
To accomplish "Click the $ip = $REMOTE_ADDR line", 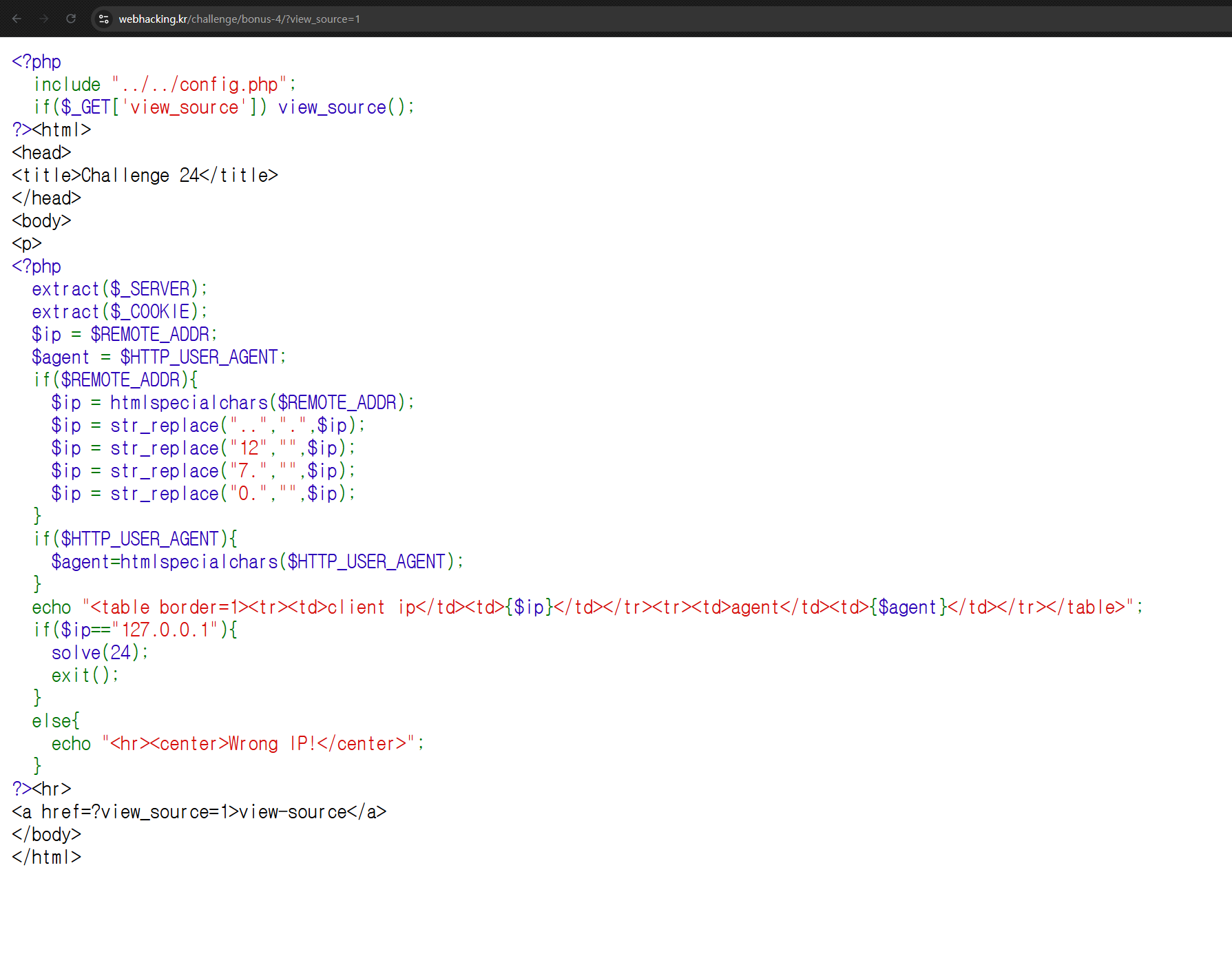I will [x=124, y=334].
